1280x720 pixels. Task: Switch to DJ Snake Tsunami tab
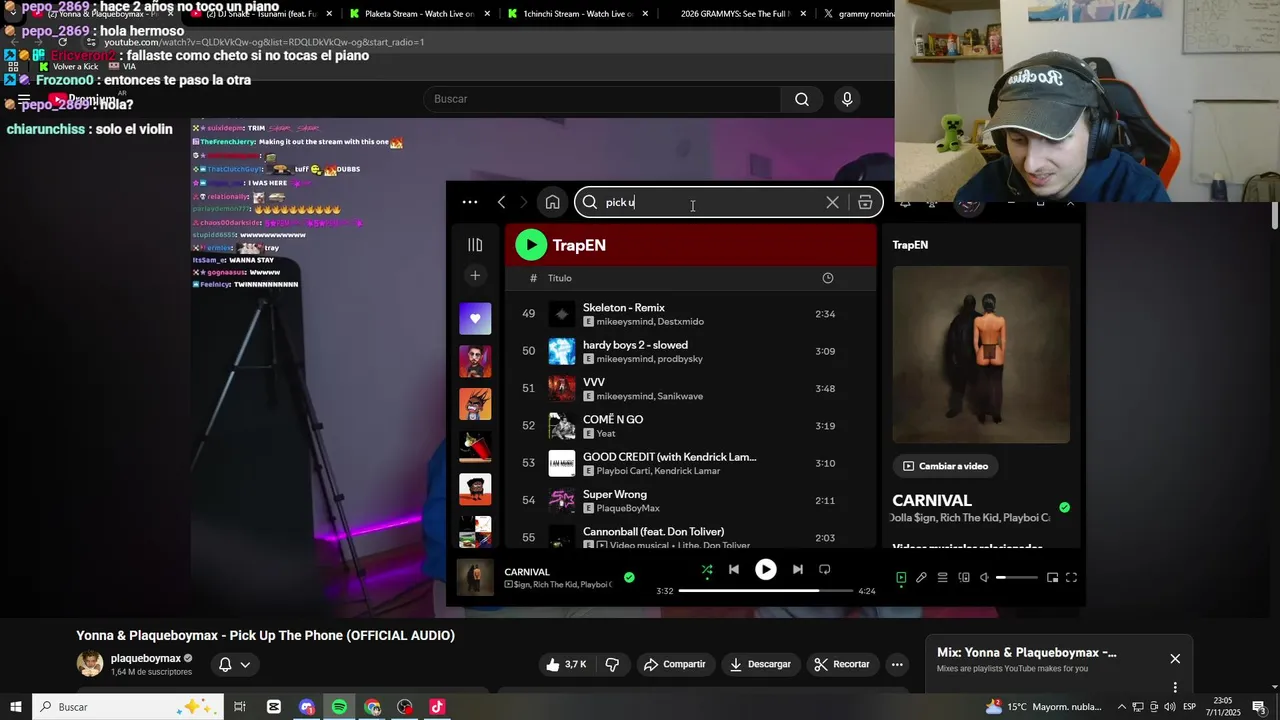point(260,14)
